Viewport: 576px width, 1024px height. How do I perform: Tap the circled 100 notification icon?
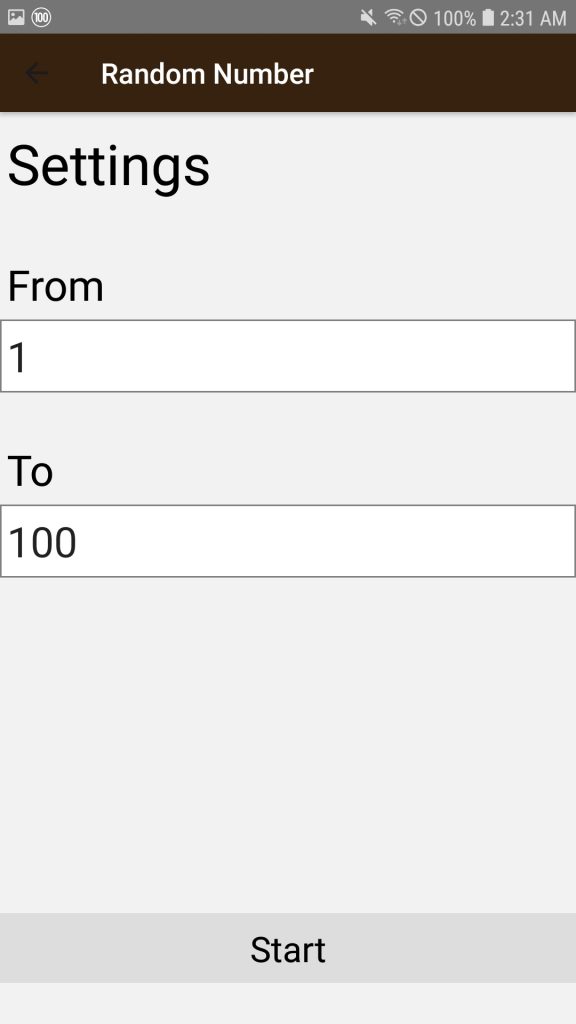point(40,16)
